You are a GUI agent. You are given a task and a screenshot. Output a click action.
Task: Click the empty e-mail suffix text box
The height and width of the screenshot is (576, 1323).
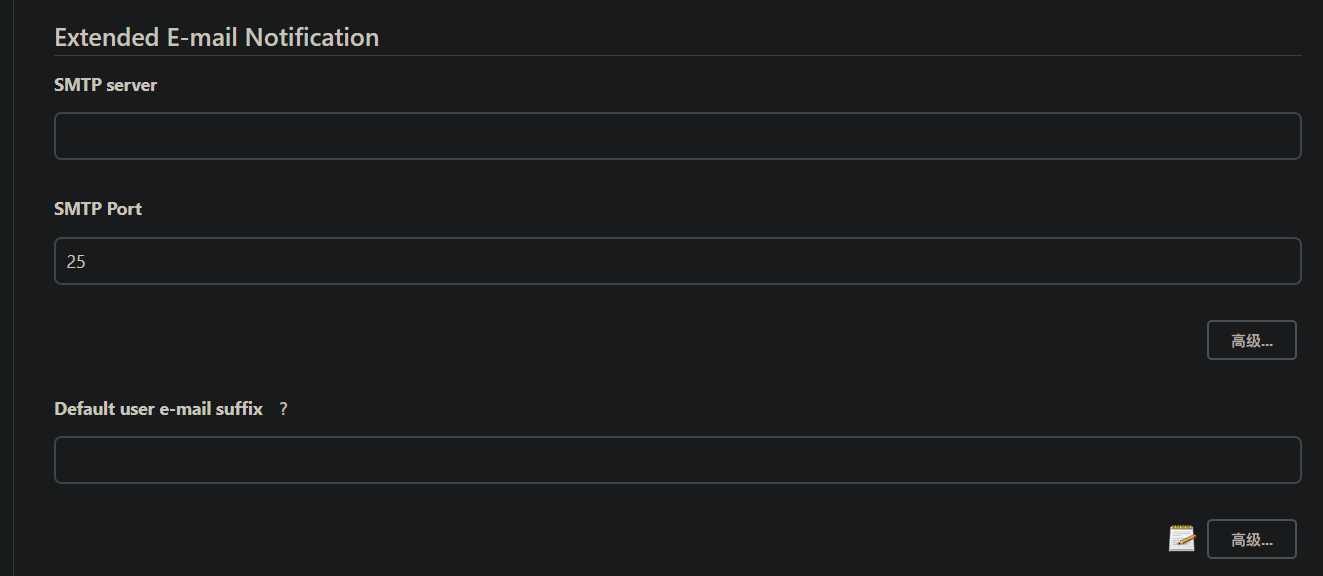(x=677, y=460)
